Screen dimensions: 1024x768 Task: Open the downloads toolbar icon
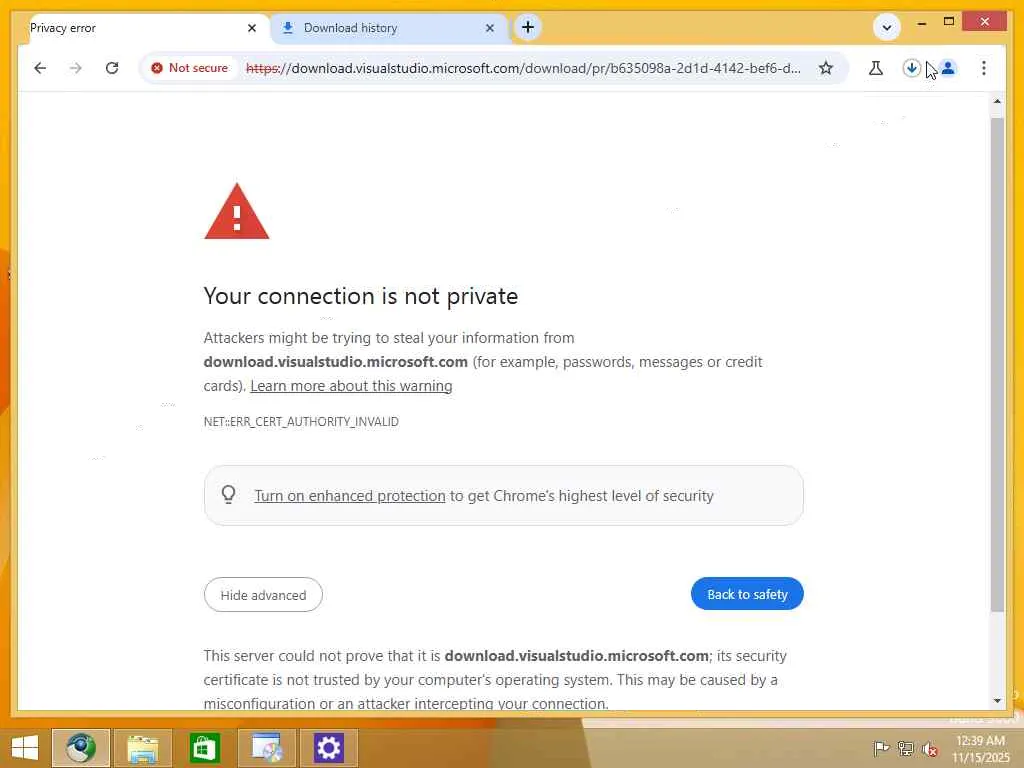911,68
